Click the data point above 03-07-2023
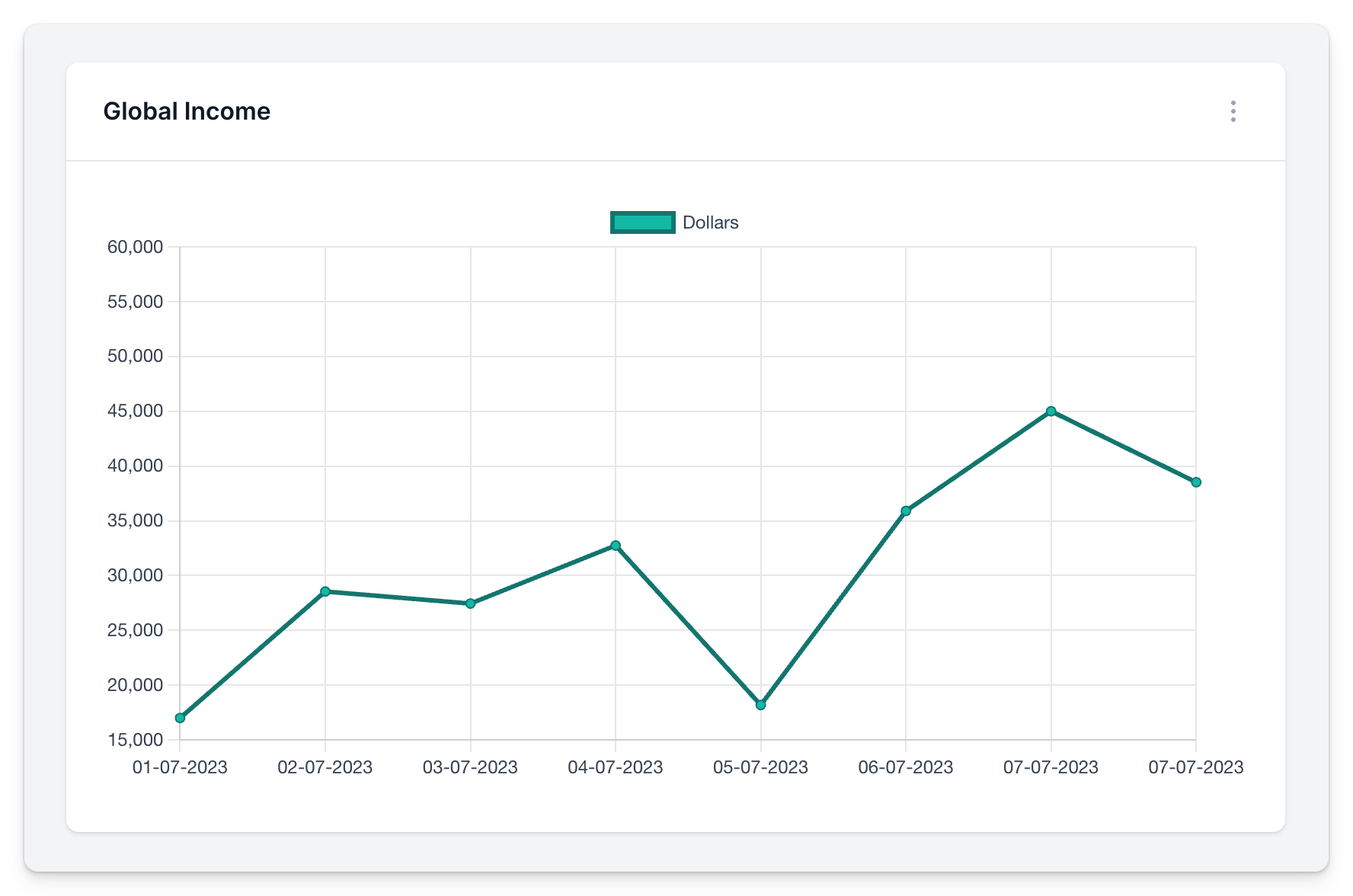This screenshot has width=1353, height=896. (471, 603)
